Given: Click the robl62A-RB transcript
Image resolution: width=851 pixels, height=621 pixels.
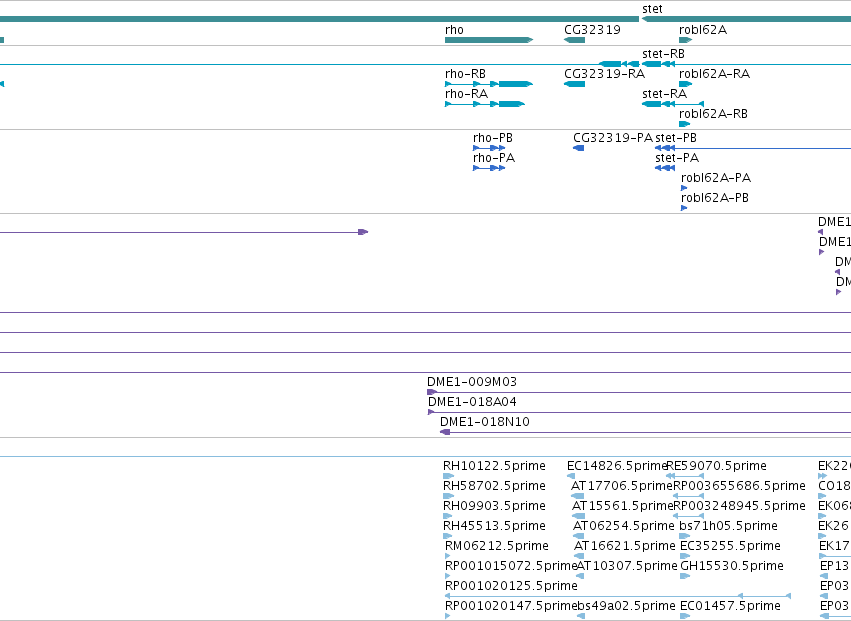Looking at the screenshot, I should (x=684, y=124).
